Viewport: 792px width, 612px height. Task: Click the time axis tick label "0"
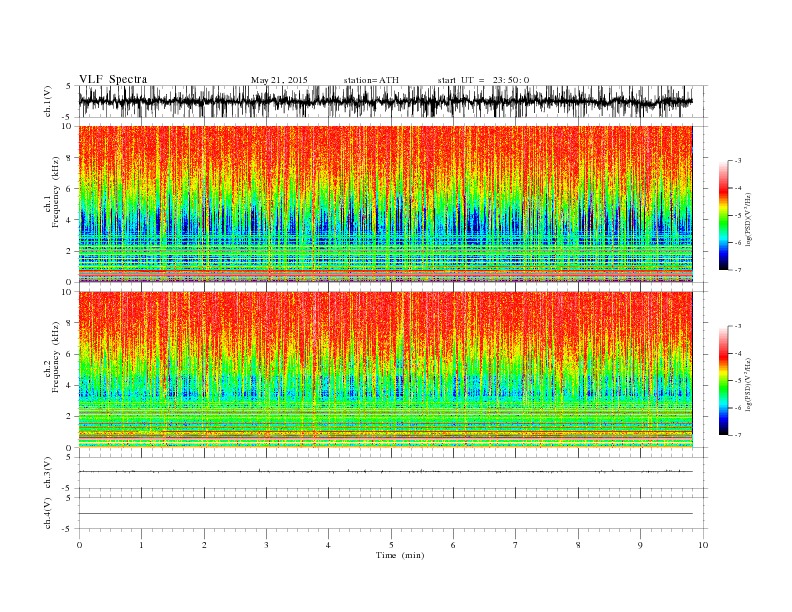(79, 545)
